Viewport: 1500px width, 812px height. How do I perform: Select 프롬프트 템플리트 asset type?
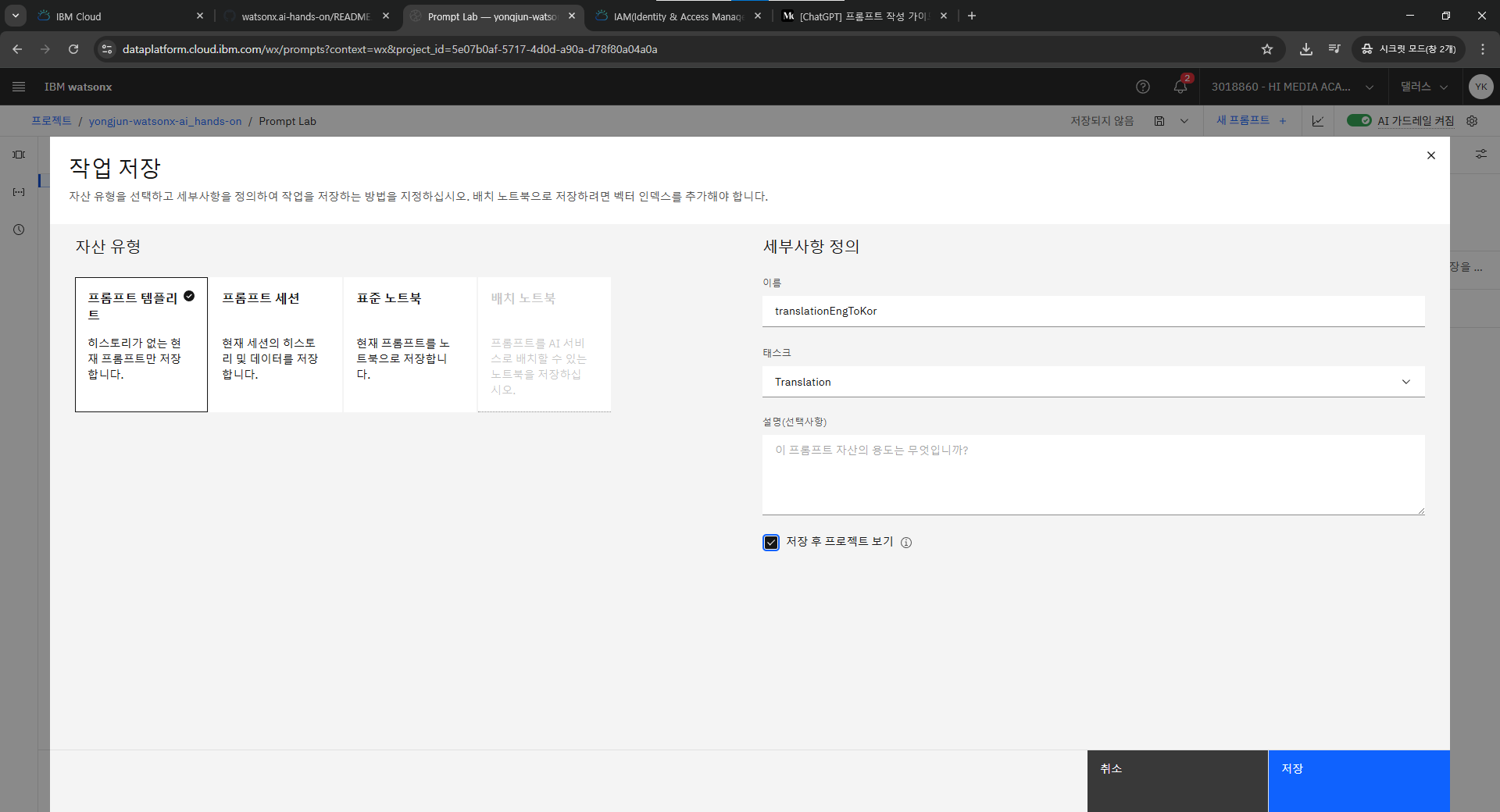141,344
